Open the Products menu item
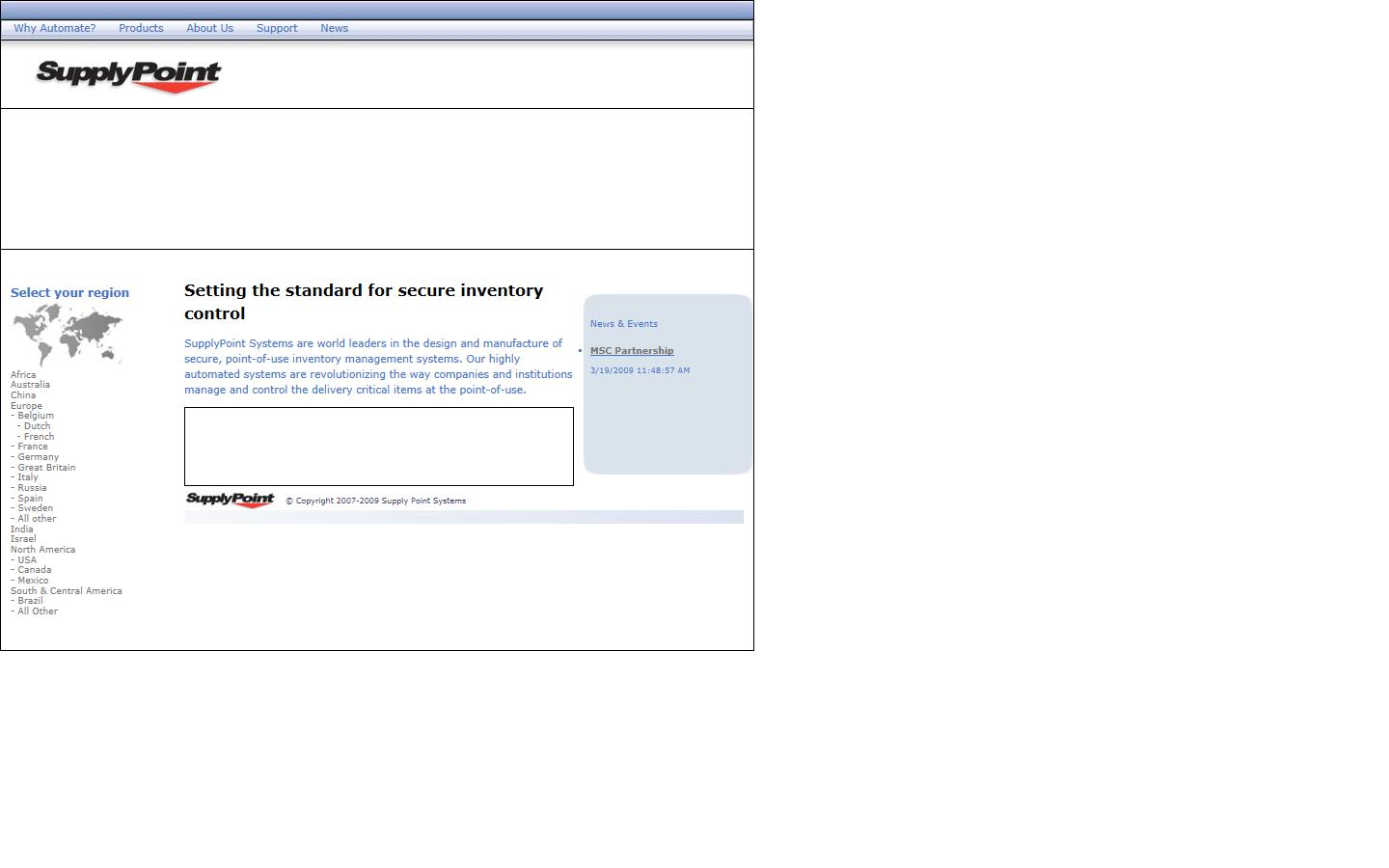Image resolution: width=1389 pixels, height=868 pixels. point(141,28)
